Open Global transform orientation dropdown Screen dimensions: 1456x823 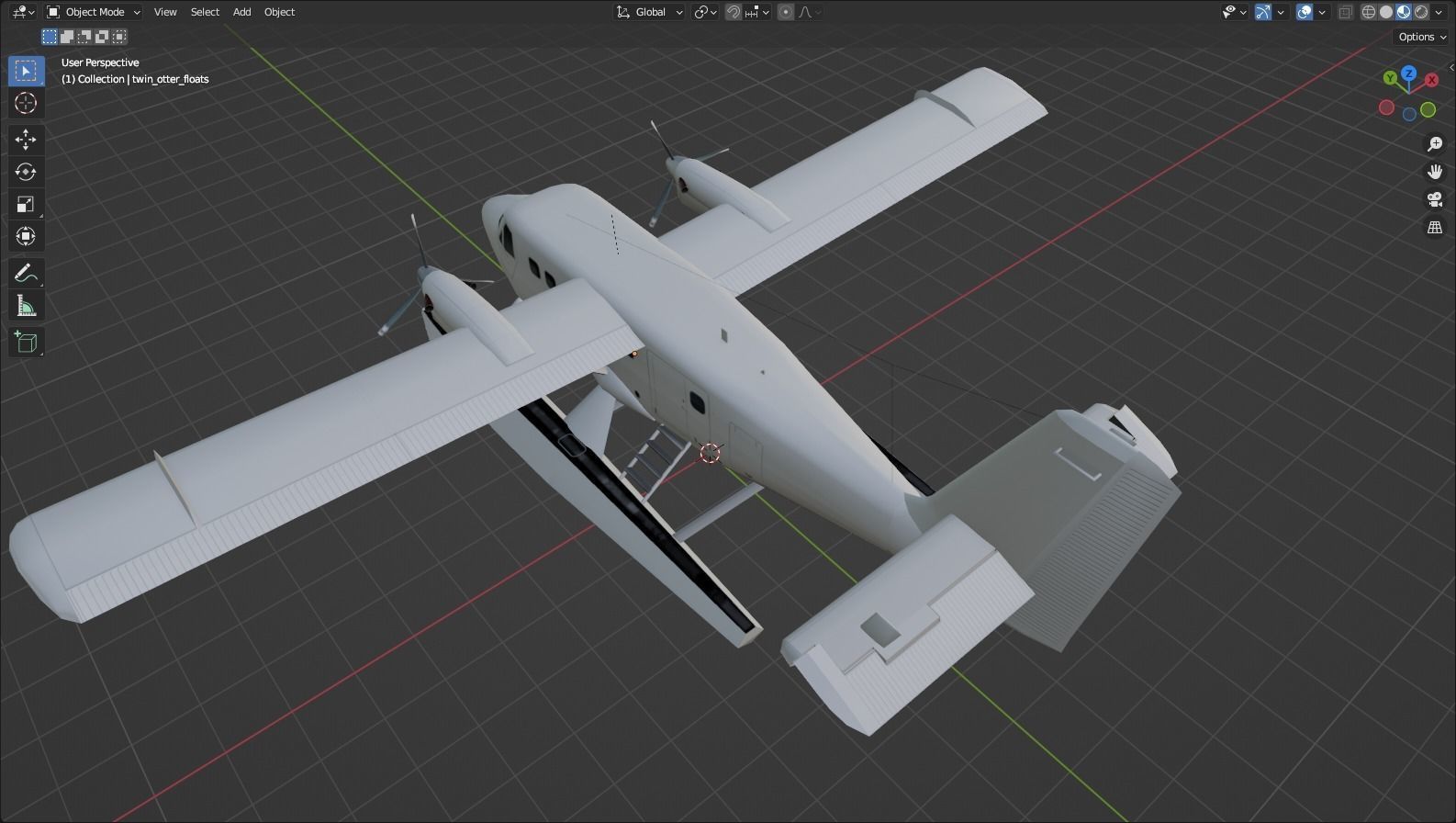click(x=650, y=12)
